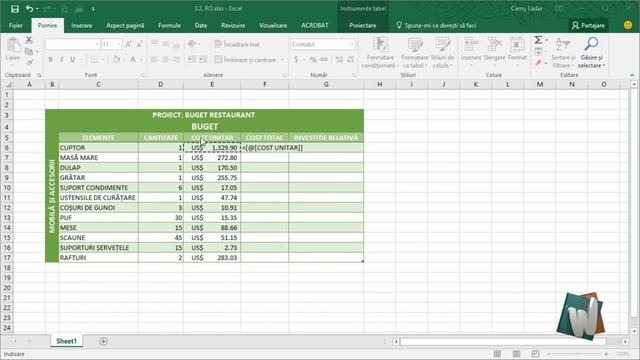Undo the last action
Screen dimensions: 640x360
(29, 9)
